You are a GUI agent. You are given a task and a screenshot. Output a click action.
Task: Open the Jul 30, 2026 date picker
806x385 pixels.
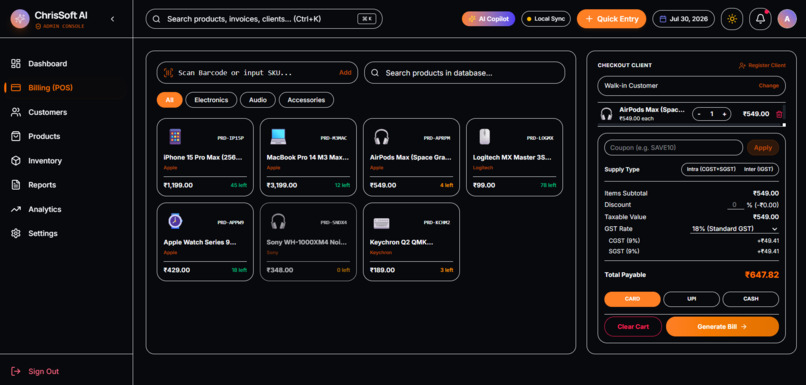coord(684,19)
